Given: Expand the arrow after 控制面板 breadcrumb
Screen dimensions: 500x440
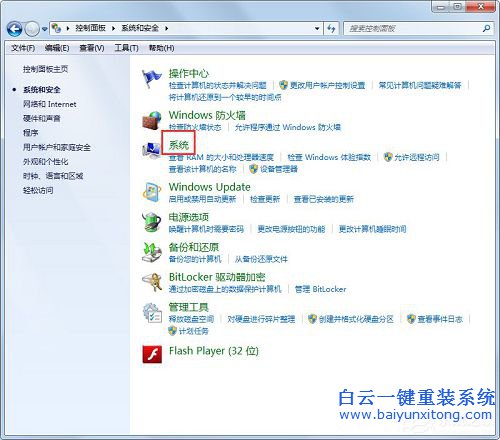Looking at the screenshot, I should tap(113, 29).
